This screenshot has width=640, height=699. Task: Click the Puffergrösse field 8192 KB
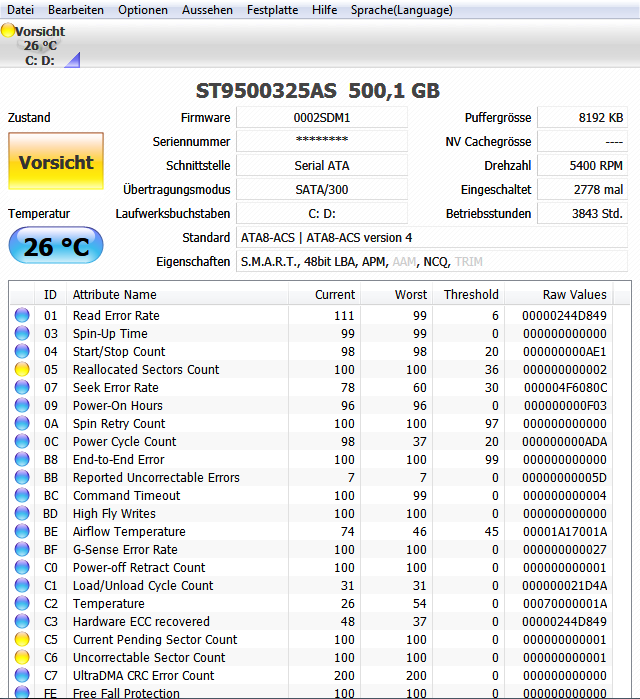[583, 118]
